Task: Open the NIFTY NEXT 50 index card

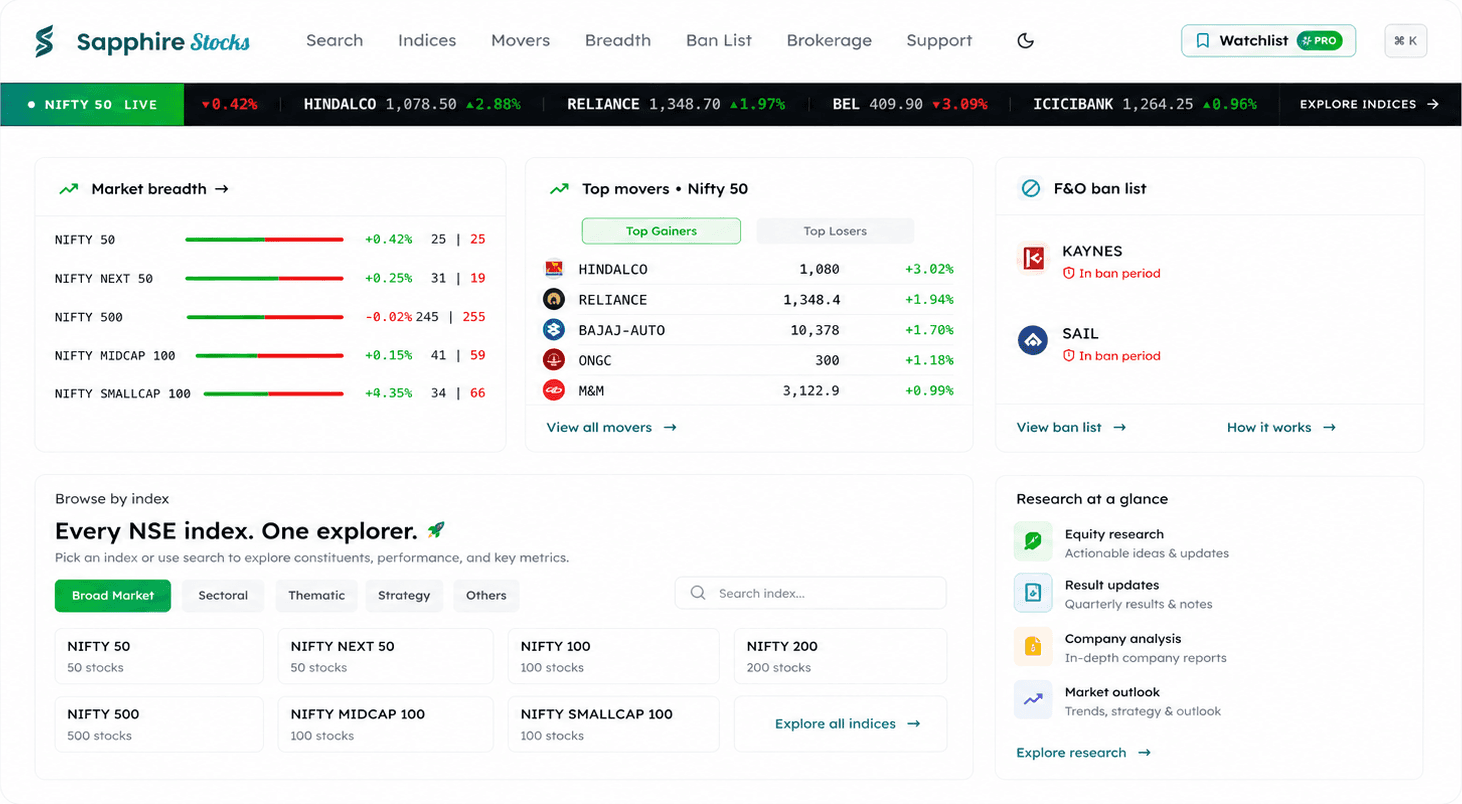Action: coord(386,656)
